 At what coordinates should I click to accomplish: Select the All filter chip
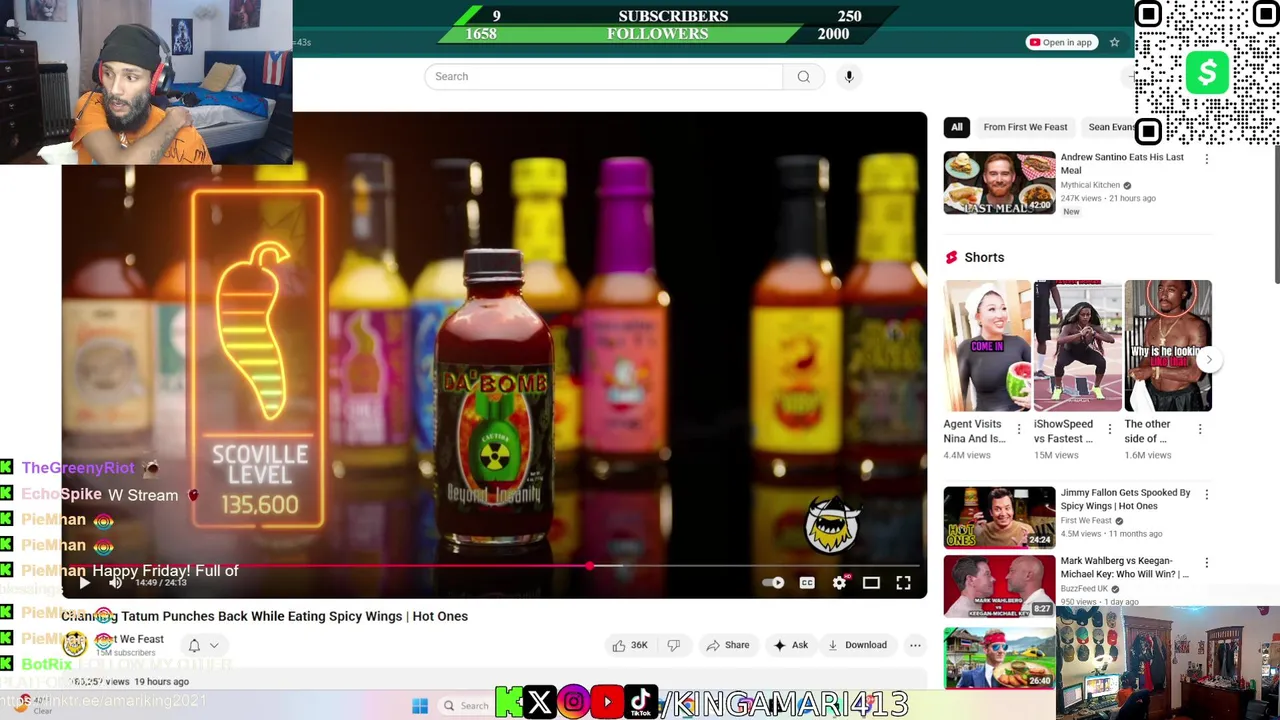tap(957, 127)
